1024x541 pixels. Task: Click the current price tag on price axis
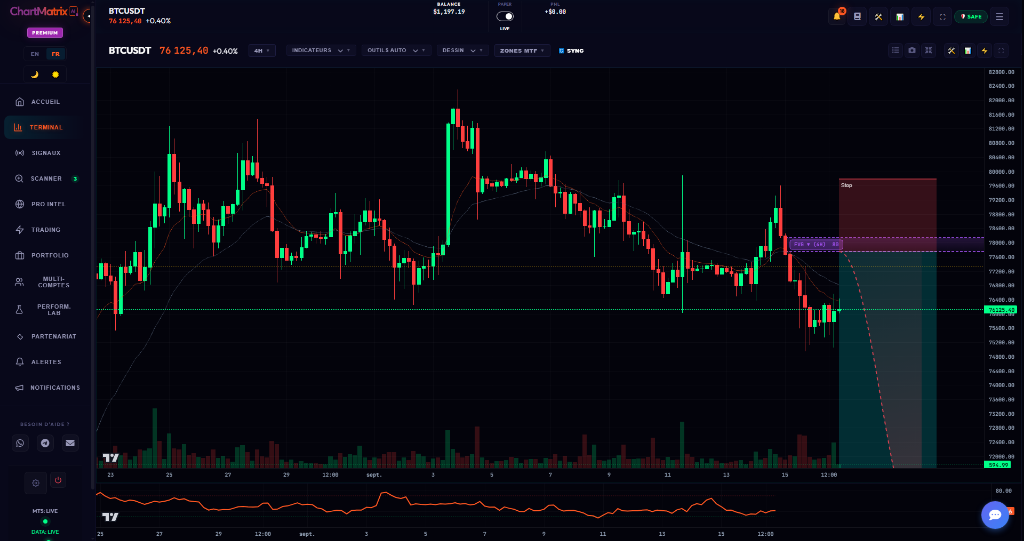[x=1000, y=310]
